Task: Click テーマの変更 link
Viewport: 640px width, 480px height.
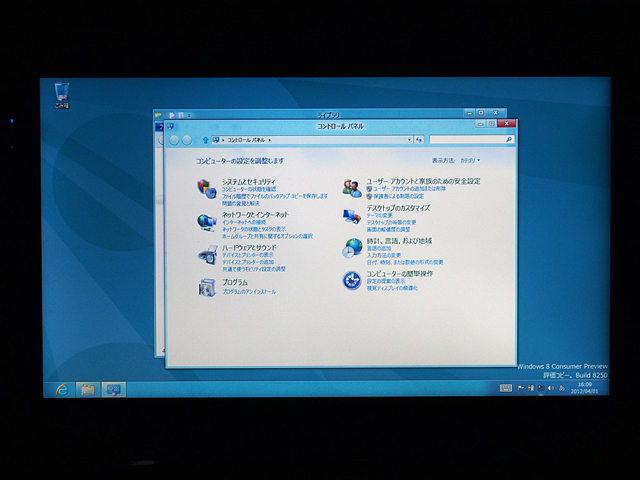Action: (x=380, y=215)
